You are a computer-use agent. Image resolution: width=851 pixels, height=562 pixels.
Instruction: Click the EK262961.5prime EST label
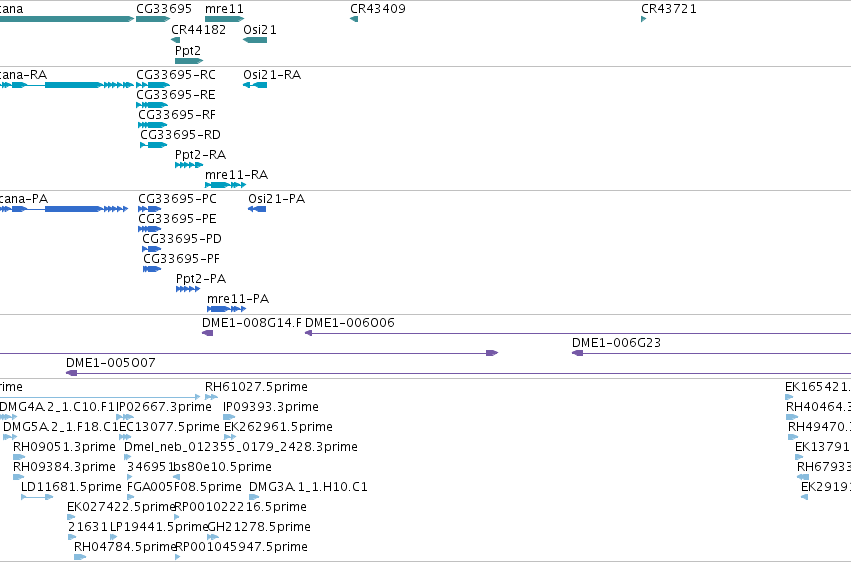[278, 427]
